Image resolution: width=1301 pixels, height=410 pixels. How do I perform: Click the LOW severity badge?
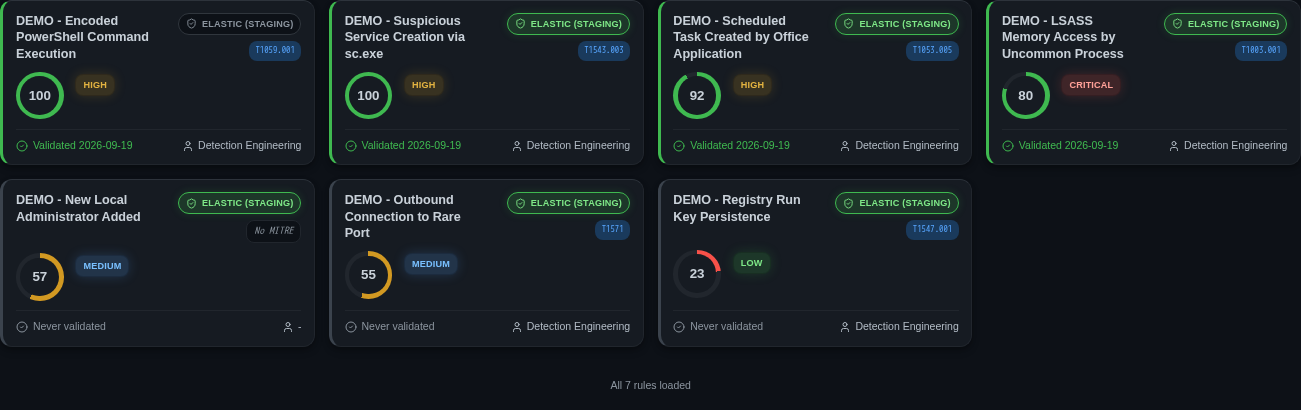(752, 264)
